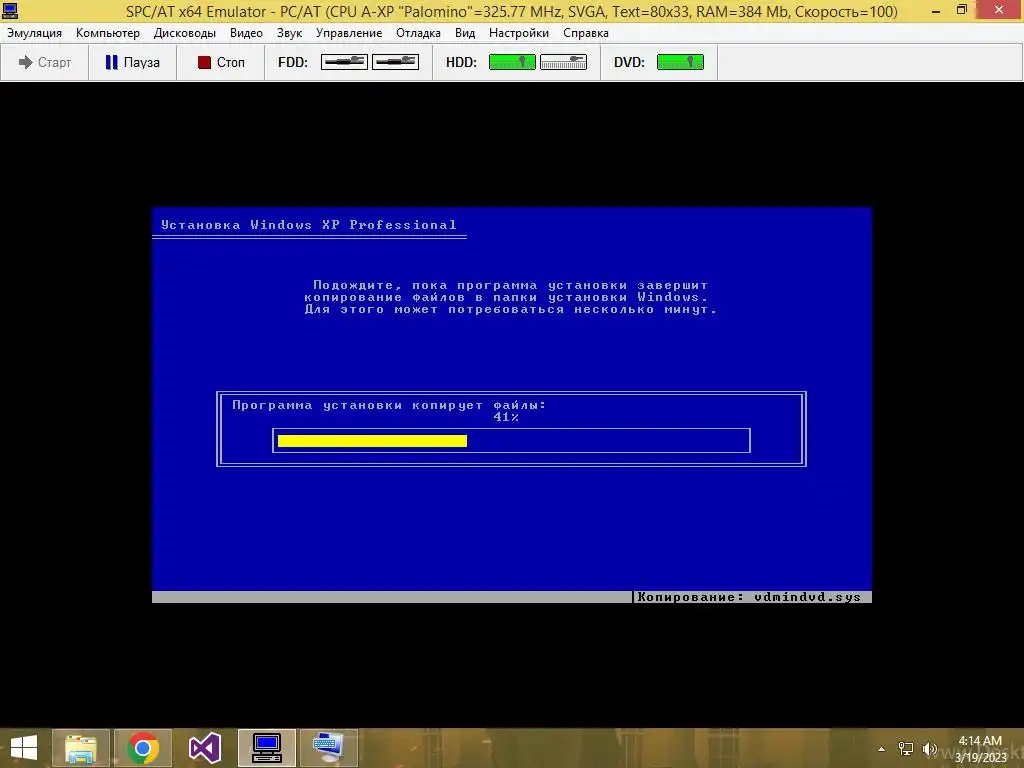This screenshot has height=768, width=1024.
Task: Open the Эмуляция menu
Action: [x=34, y=33]
